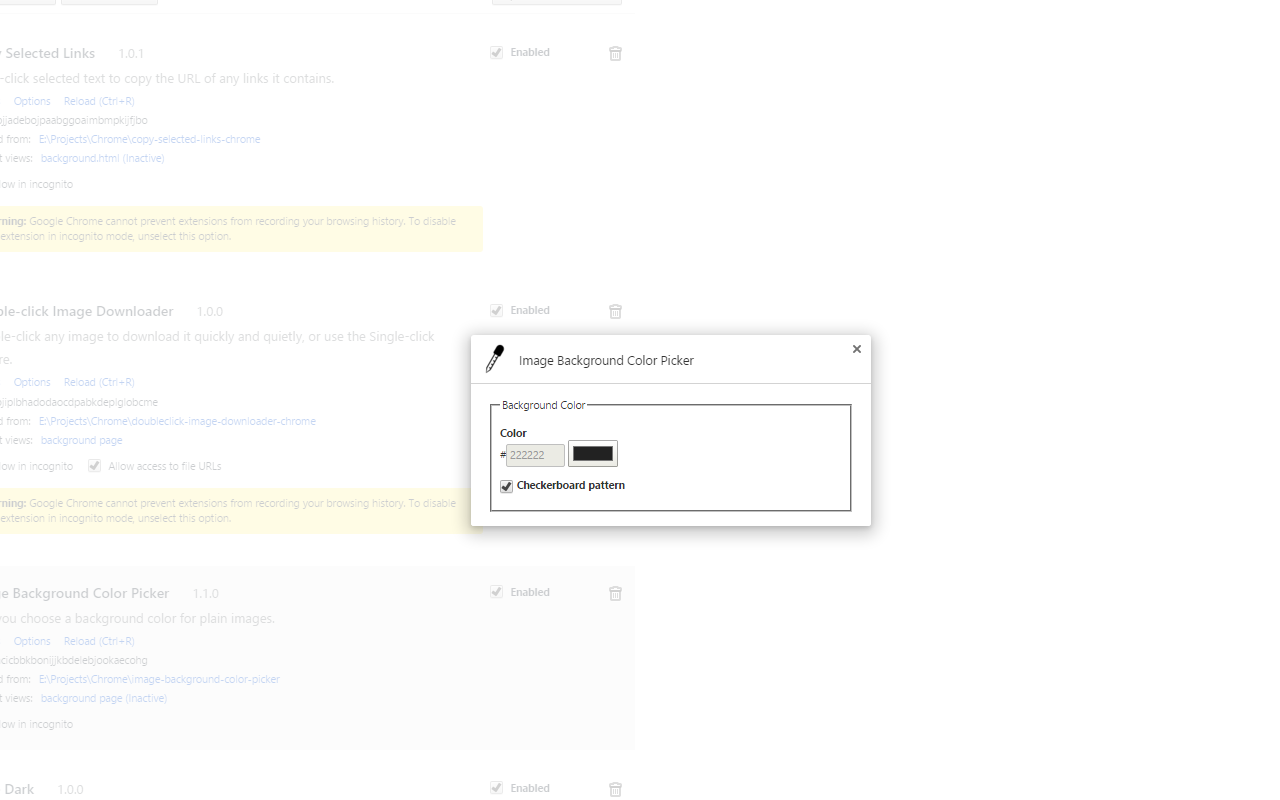
Task: Open the copy-selected-links-chrome folder path link
Action: pyautogui.click(x=150, y=139)
